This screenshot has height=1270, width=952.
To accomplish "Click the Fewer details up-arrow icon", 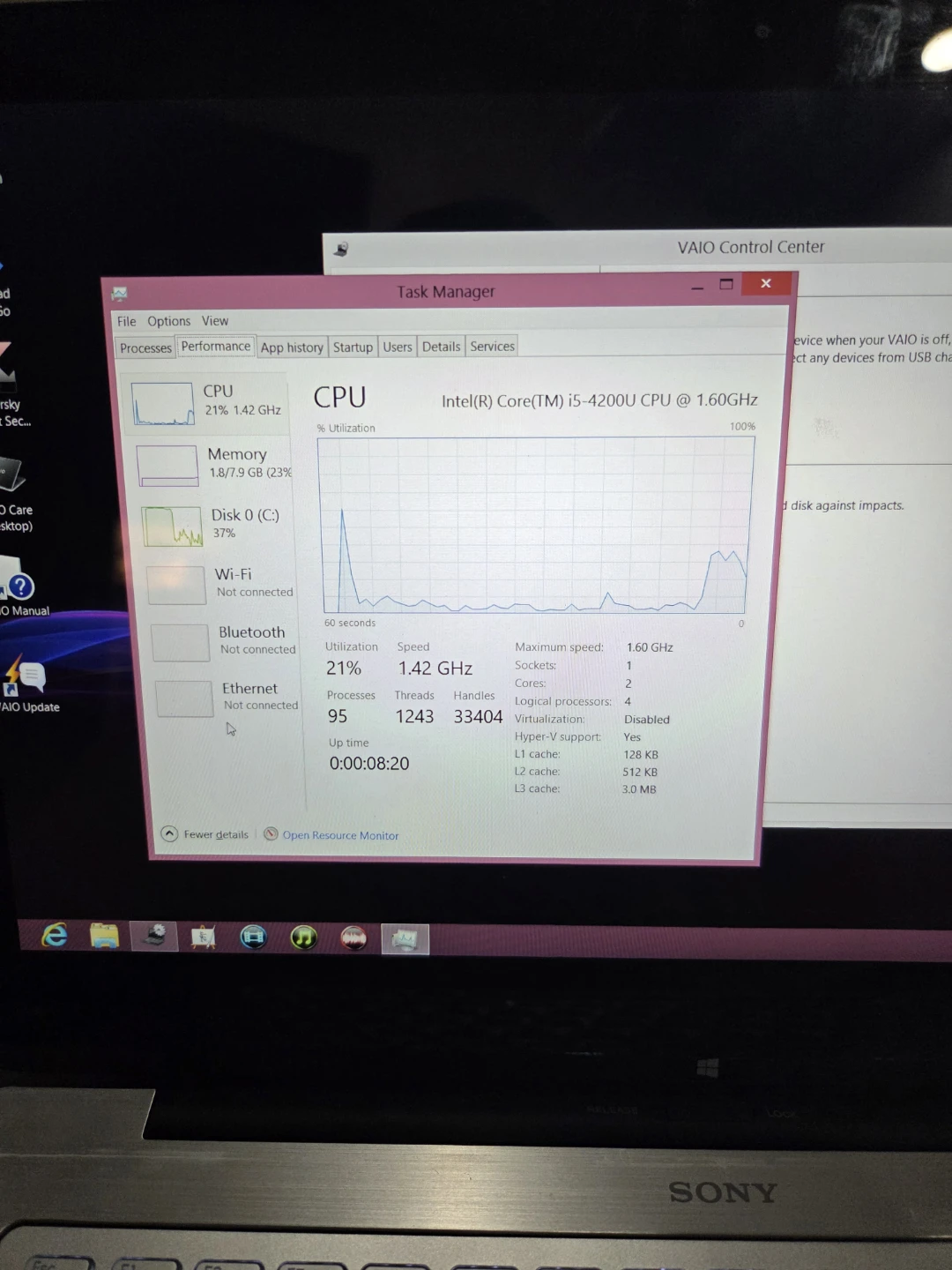I will click(169, 833).
